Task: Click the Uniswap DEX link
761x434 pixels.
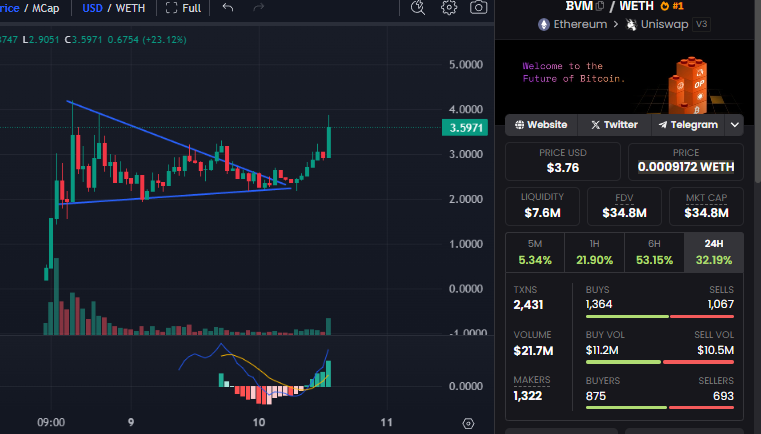Action: [657, 24]
